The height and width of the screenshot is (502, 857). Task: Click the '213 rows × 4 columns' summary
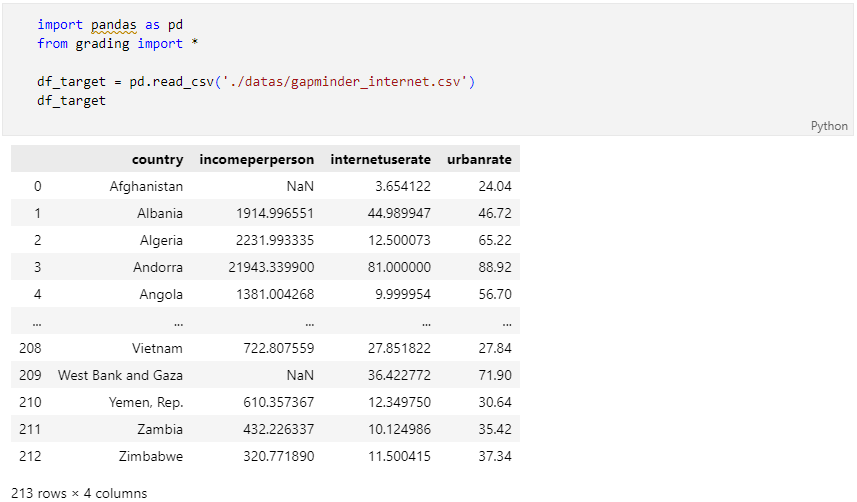79,493
